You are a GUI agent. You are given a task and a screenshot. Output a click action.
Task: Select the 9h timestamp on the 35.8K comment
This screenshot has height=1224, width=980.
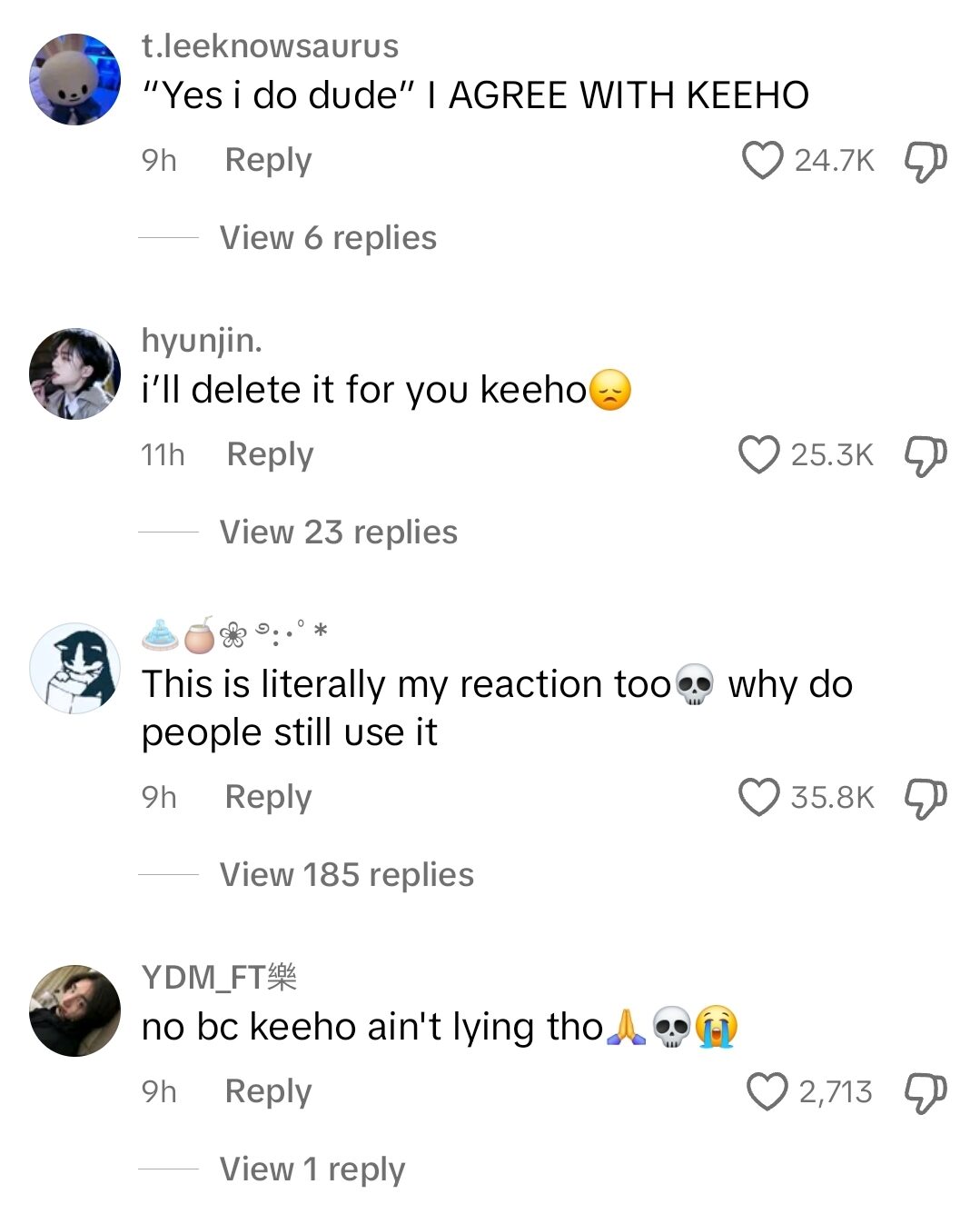click(x=159, y=797)
